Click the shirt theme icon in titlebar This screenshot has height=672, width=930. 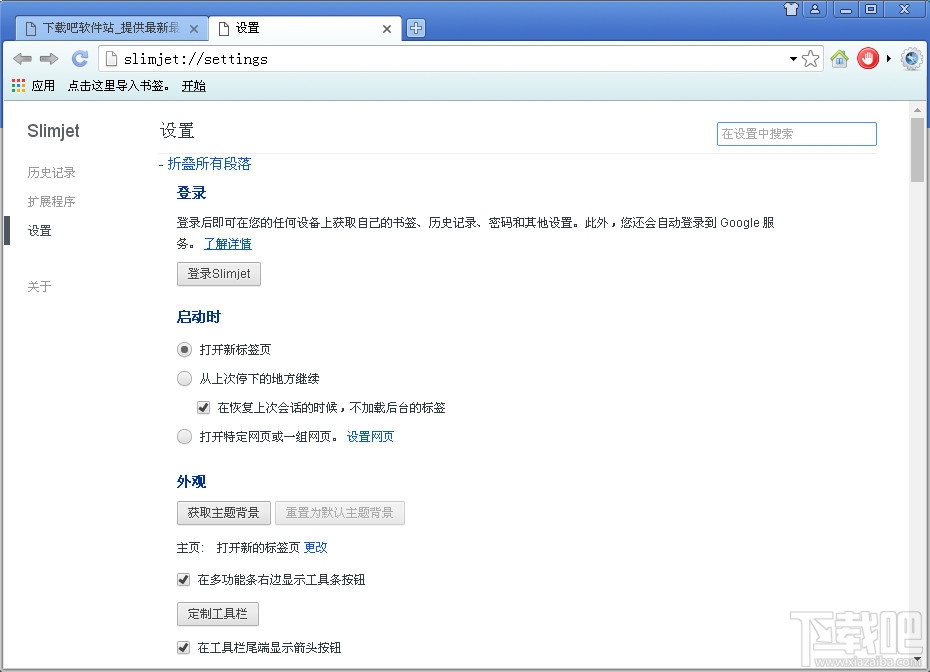coord(791,9)
